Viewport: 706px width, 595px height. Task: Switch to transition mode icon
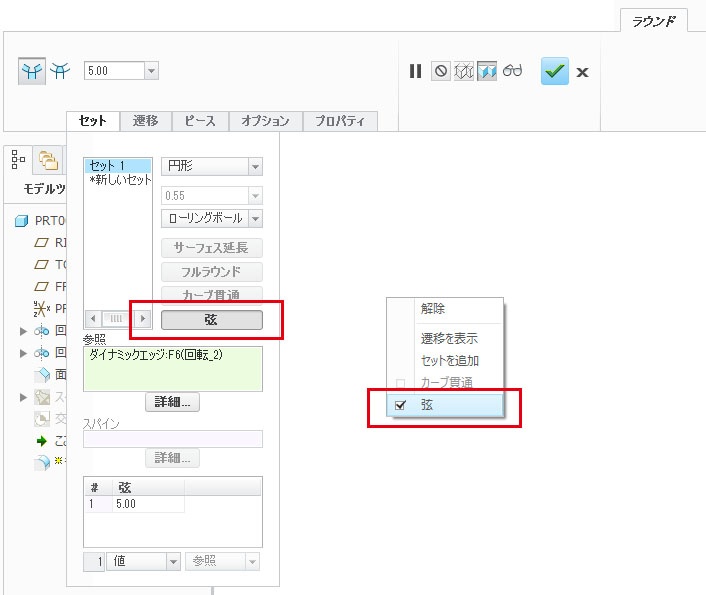[60, 71]
